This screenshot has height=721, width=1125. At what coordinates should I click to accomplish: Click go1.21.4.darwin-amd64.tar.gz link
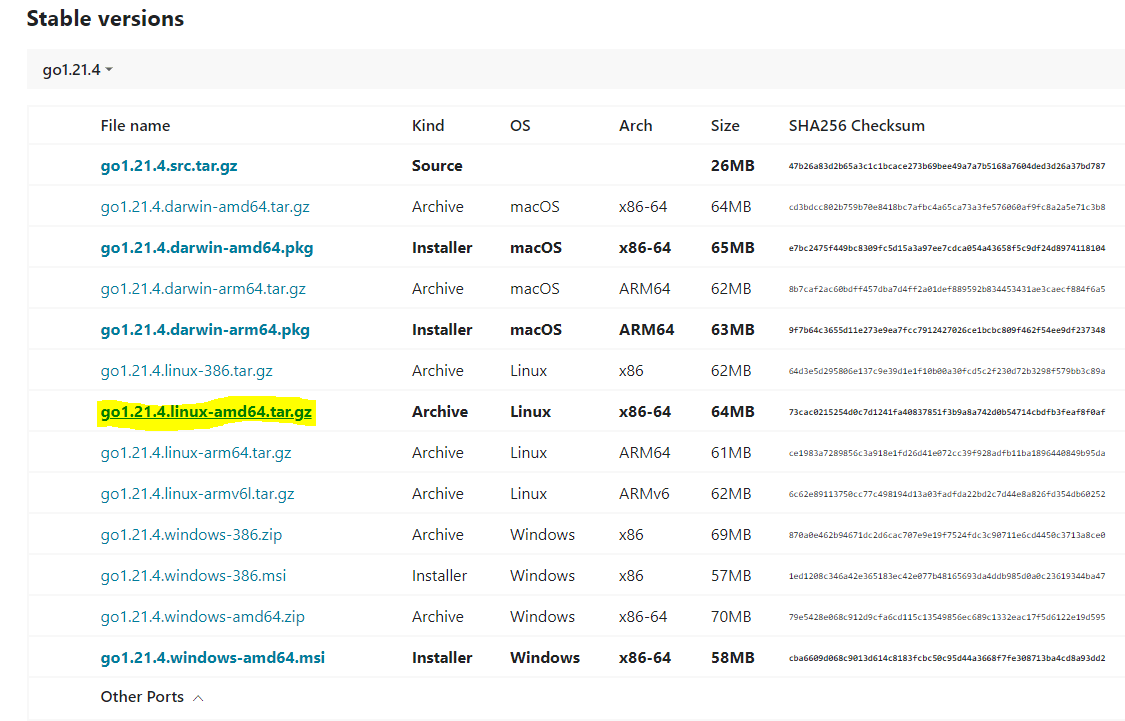pos(205,207)
